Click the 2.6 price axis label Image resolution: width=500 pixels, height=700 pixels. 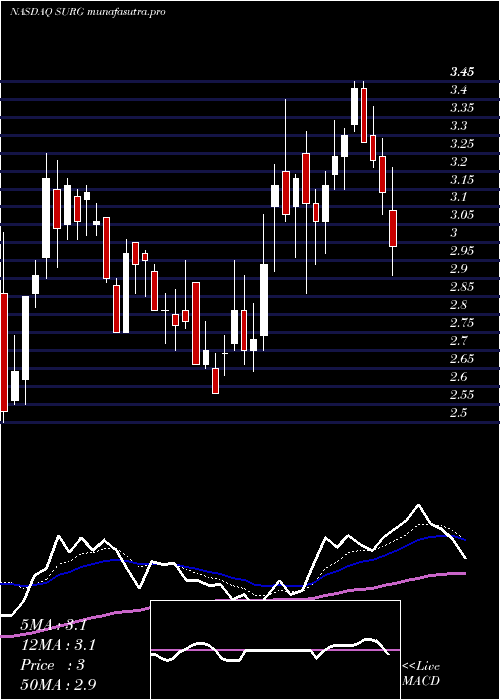[x=458, y=377]
